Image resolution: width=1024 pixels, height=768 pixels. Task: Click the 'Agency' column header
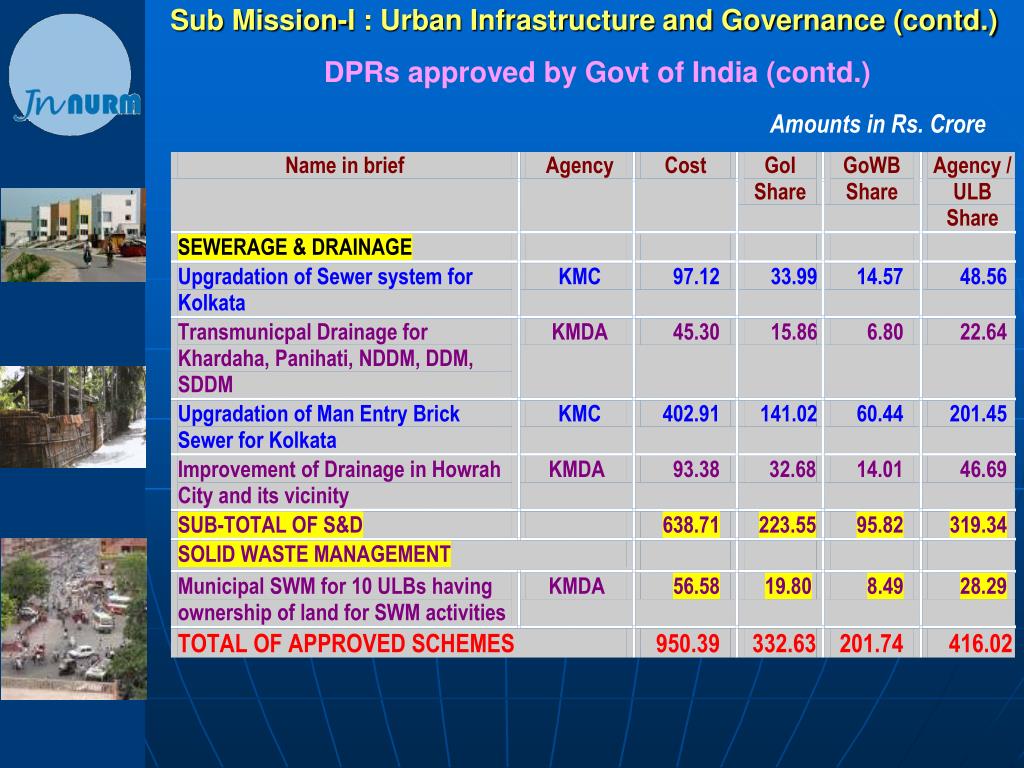(x=579, y=166)
